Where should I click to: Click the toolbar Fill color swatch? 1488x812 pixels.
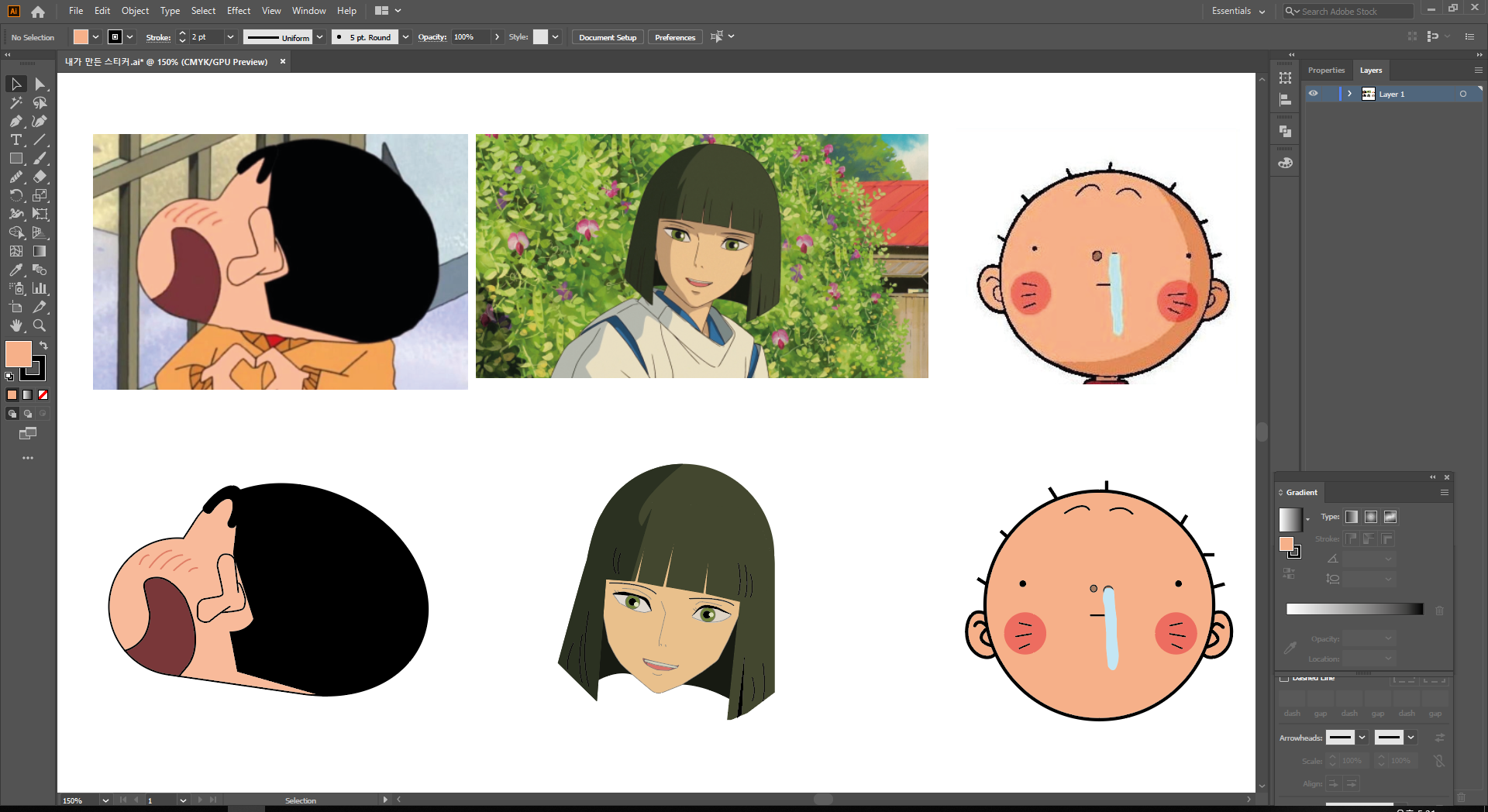click(18, 354)
